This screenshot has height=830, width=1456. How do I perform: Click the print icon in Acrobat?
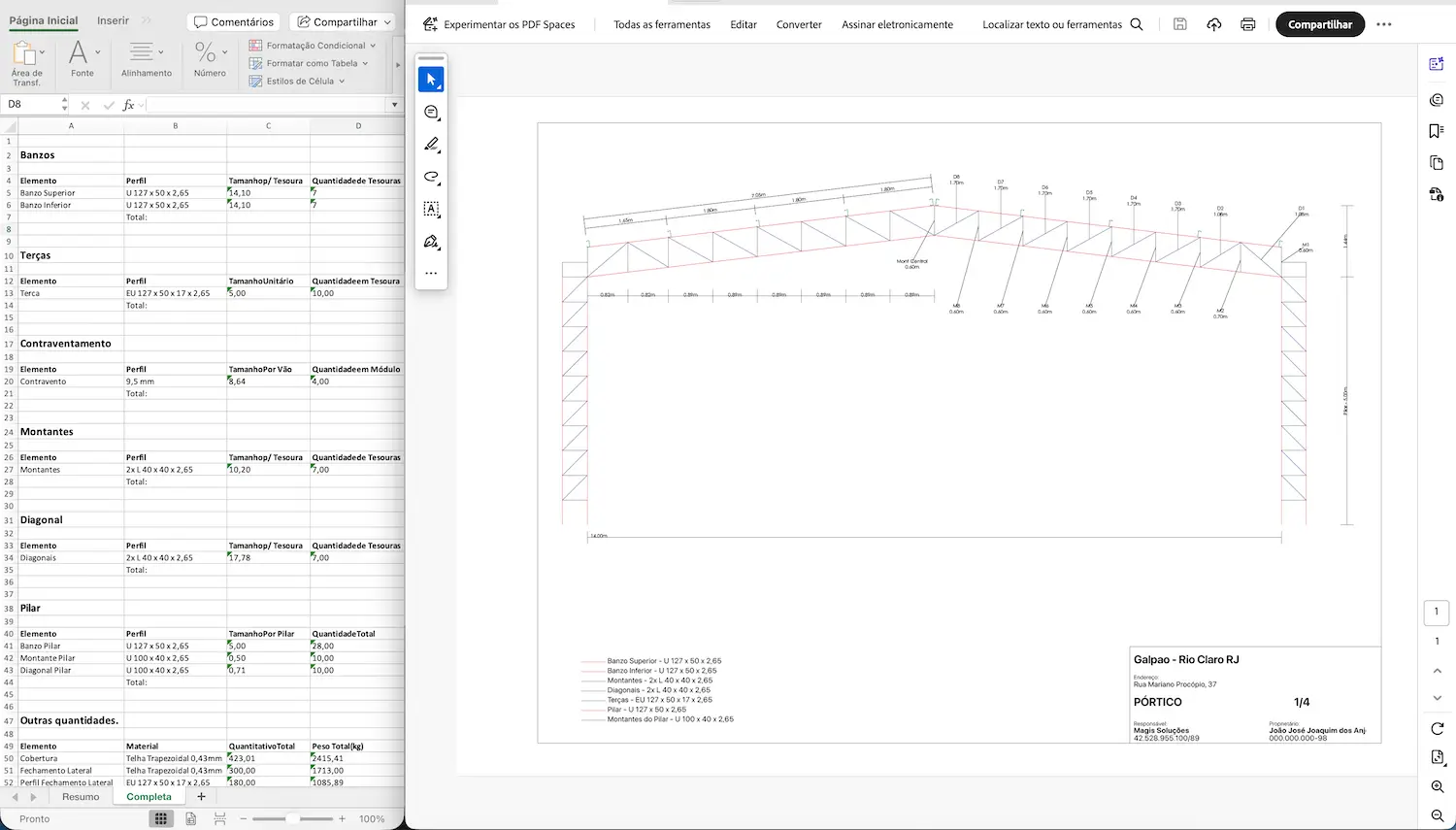pyautogui.click(x=1247, y=24)
